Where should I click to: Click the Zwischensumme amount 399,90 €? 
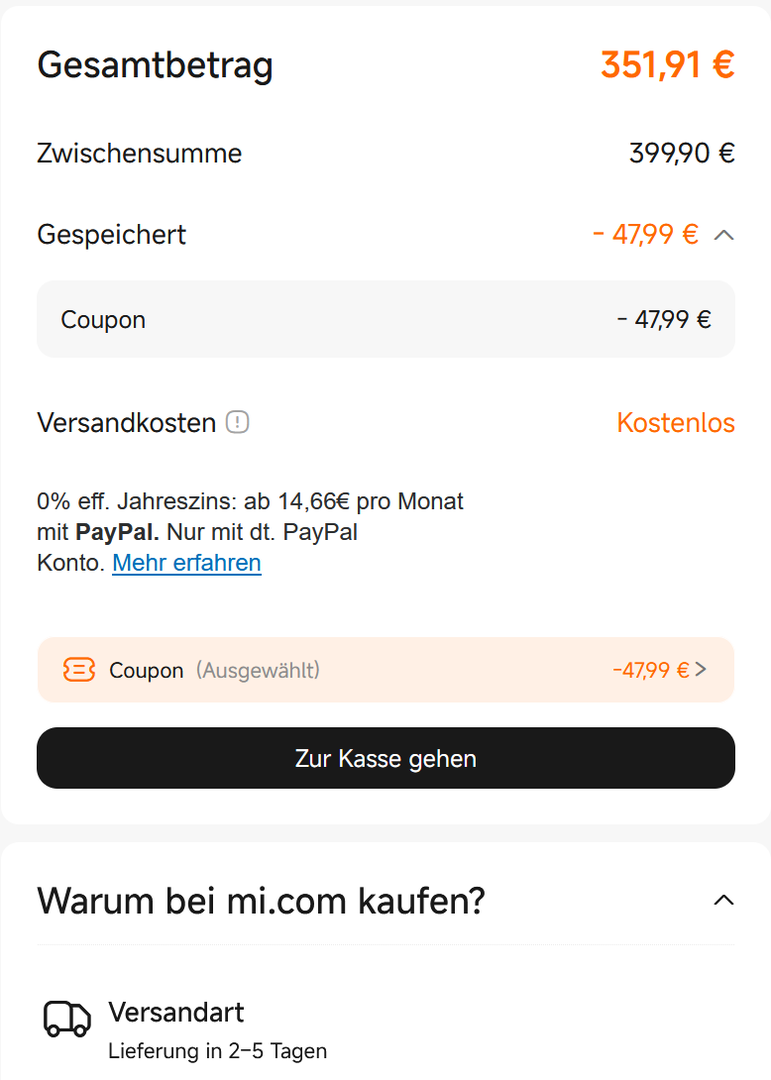(x=681, y=154)
